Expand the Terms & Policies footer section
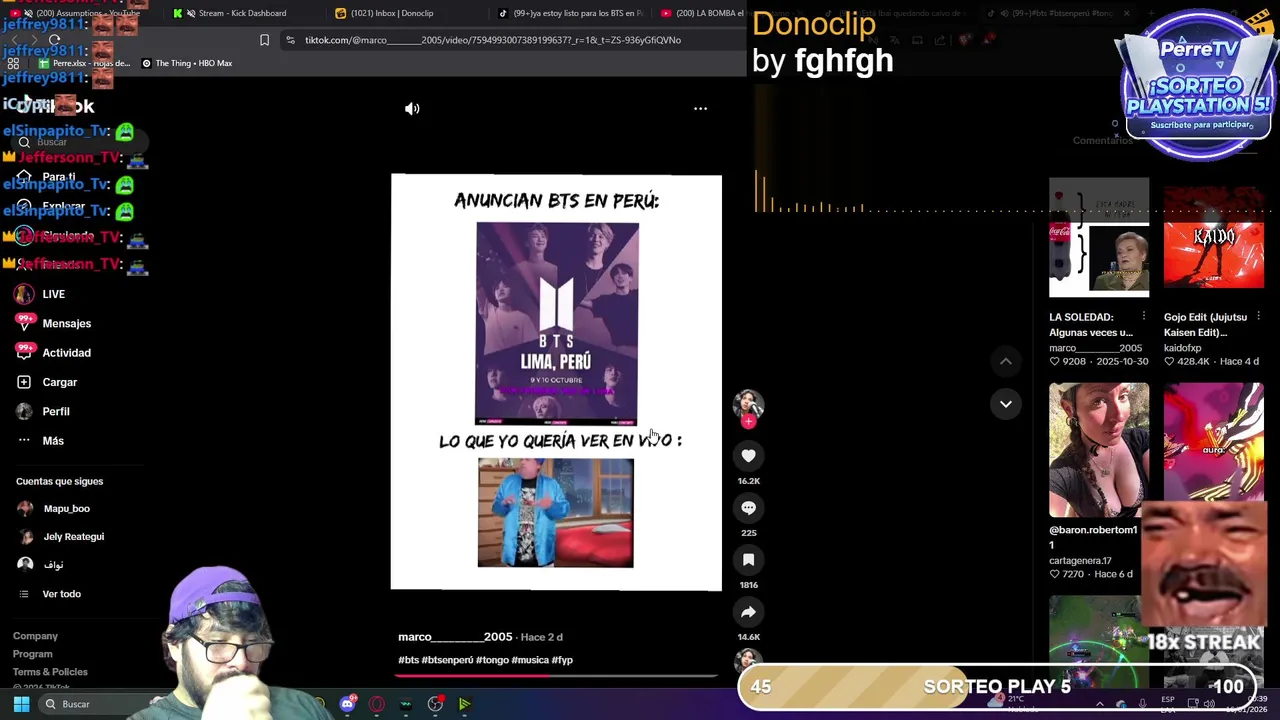The image size is (1280, 720). coord(50,672)
